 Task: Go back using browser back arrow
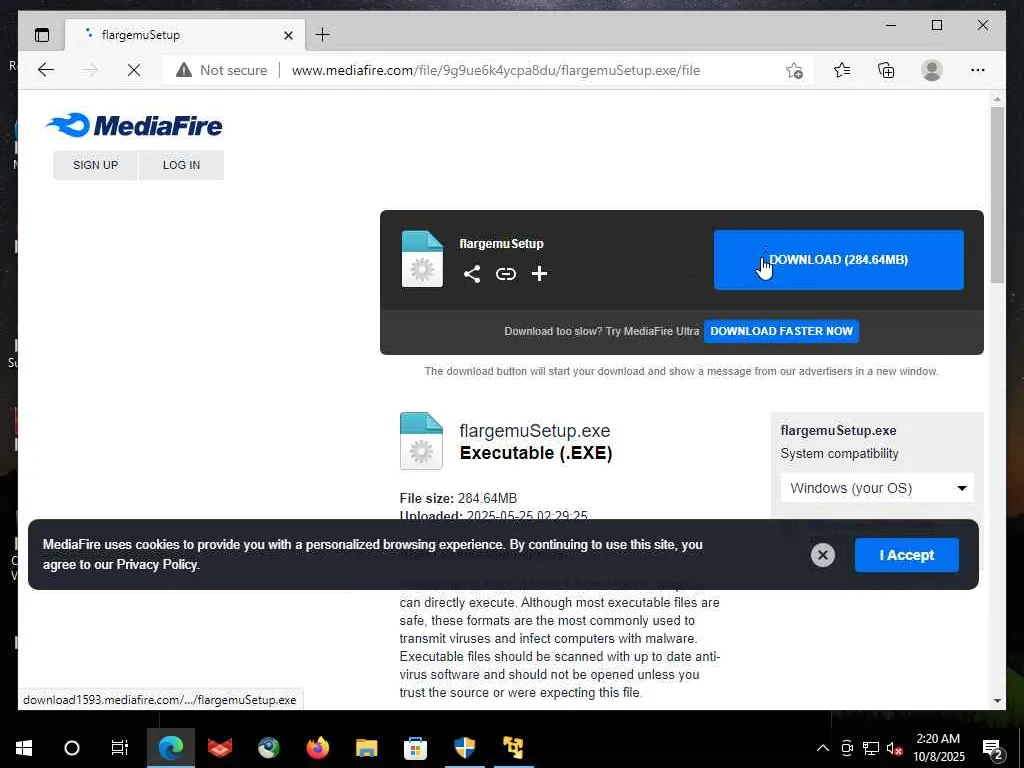pyautogui.click(x=46, y=70)
